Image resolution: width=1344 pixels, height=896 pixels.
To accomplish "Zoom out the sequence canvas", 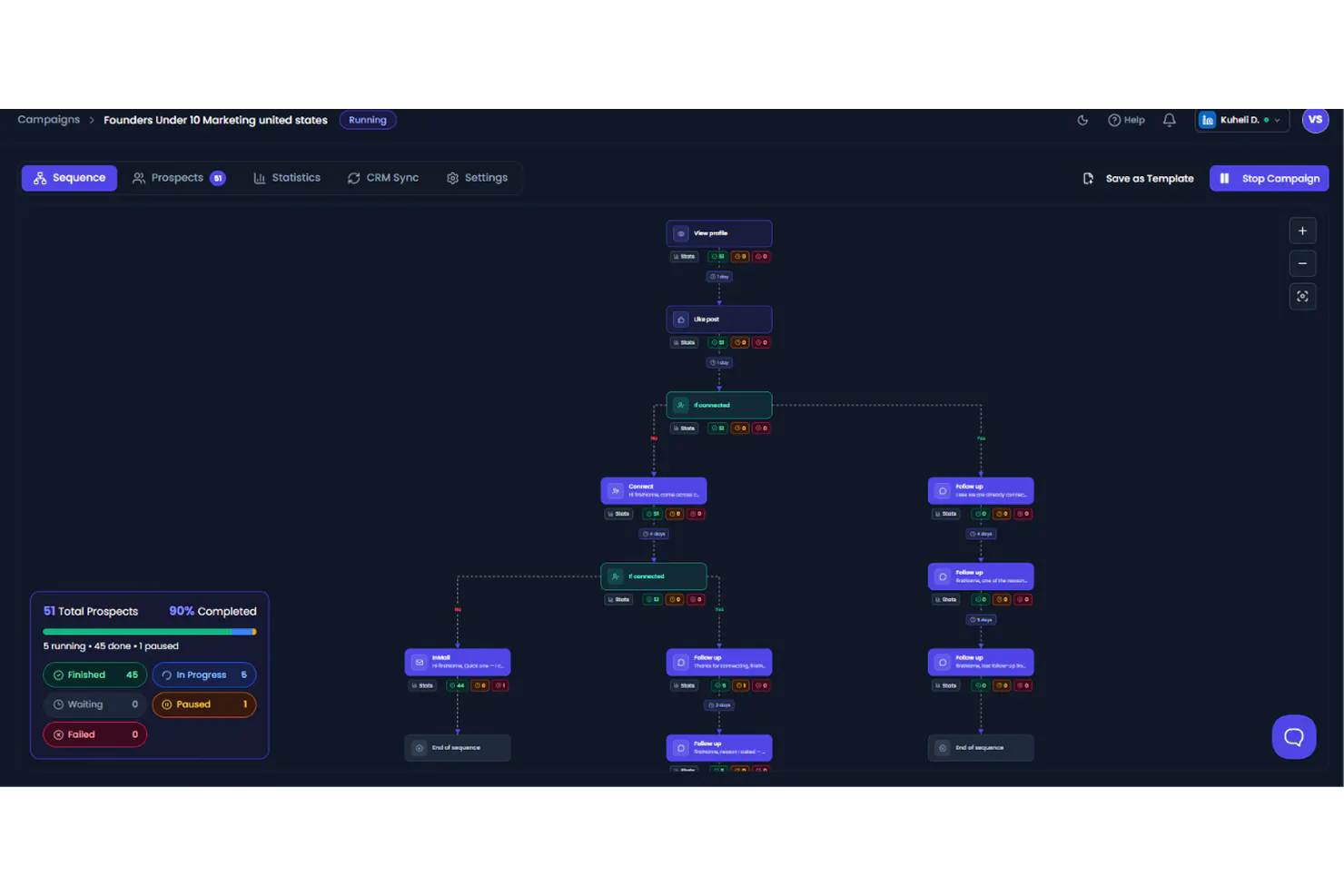I will click(1302, 263).
